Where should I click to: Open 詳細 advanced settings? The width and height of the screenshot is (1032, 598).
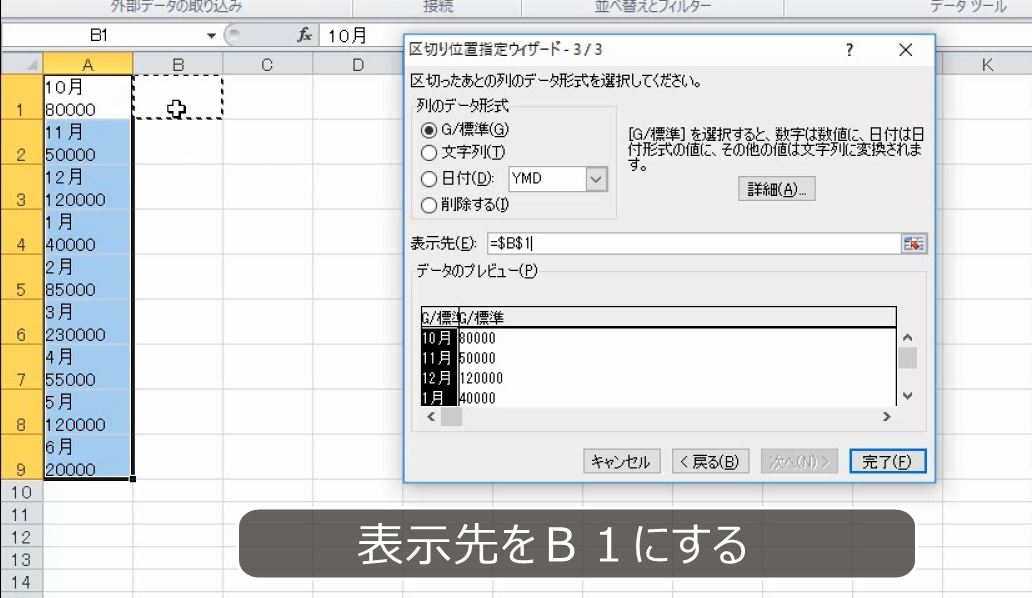pyautogui.click(x=776, y=189)
